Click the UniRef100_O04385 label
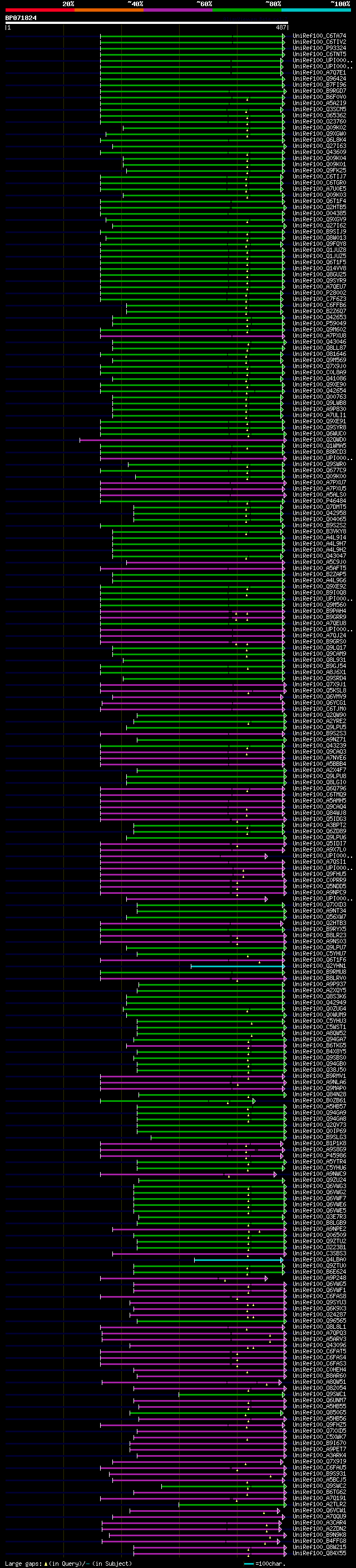 coord(319,213)
